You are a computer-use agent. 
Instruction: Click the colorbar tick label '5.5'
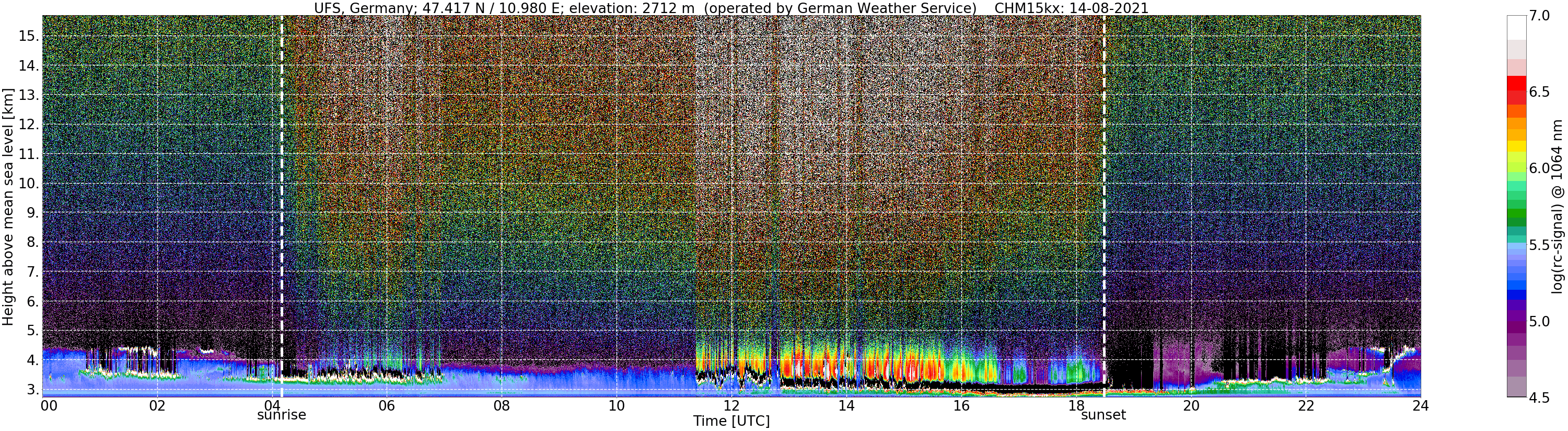click(1539, 245)
